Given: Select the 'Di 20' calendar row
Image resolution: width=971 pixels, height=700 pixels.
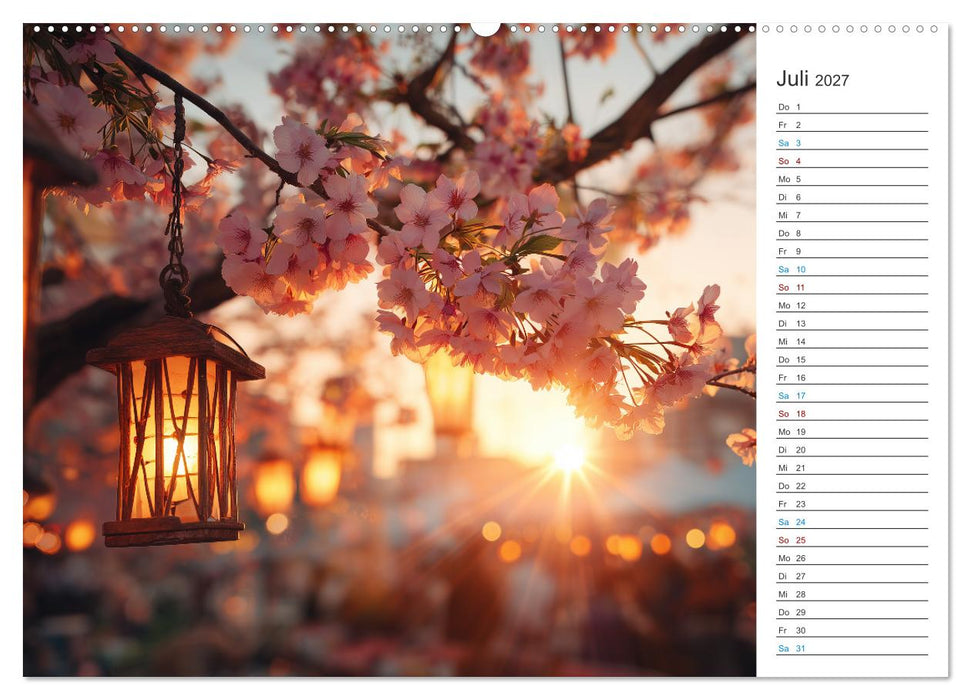Looking at the screenshot, I should pos(852,449).
